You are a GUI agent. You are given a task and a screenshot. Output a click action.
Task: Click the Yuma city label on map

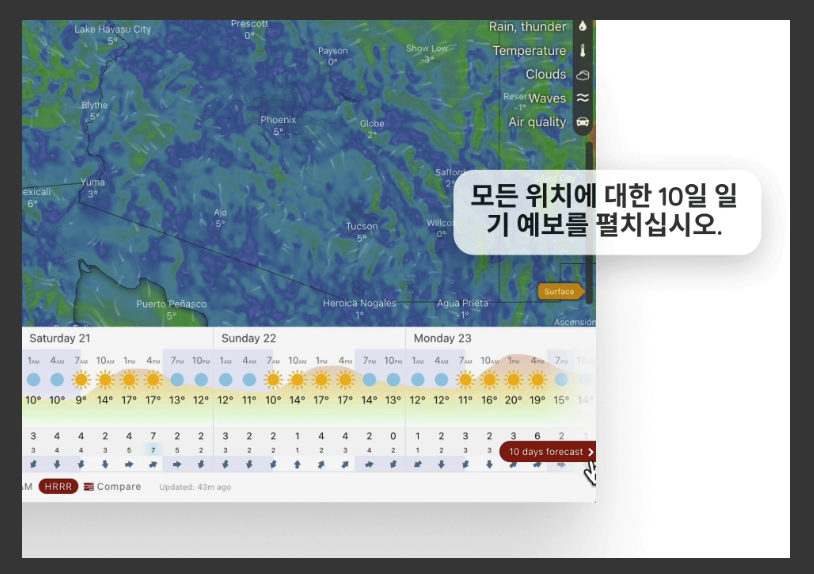click(x=92, y=182)
